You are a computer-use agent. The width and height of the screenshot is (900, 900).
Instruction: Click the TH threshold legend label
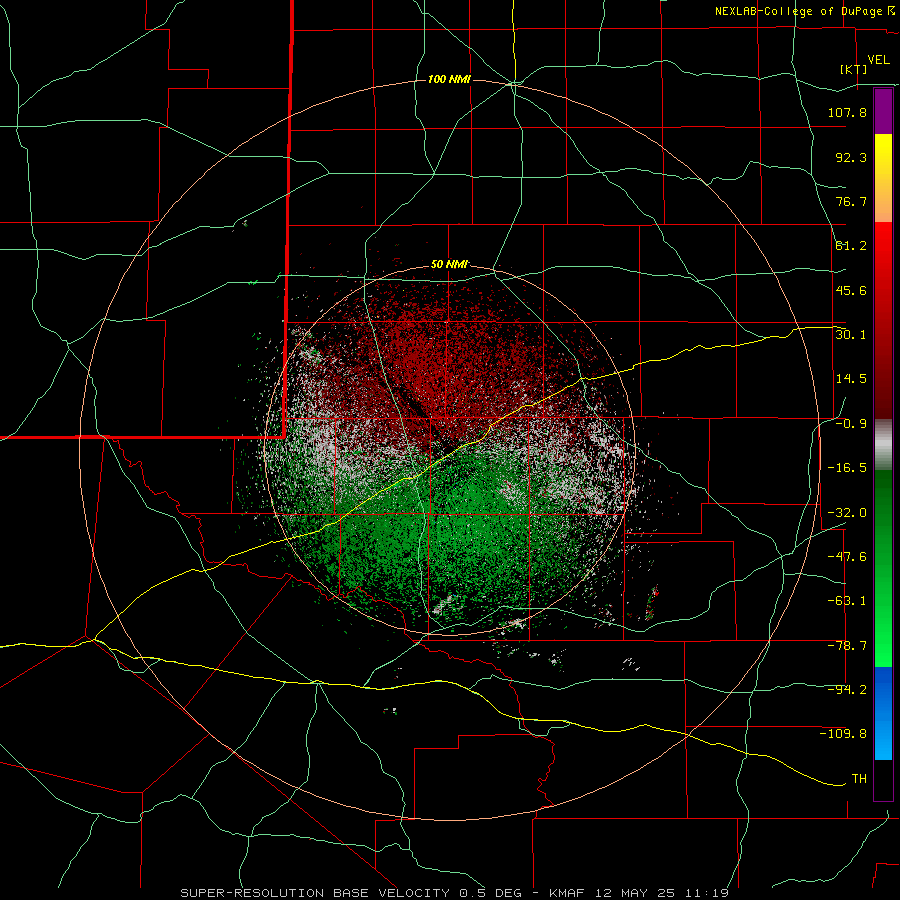pyautogui.click(x=859, y=779)
